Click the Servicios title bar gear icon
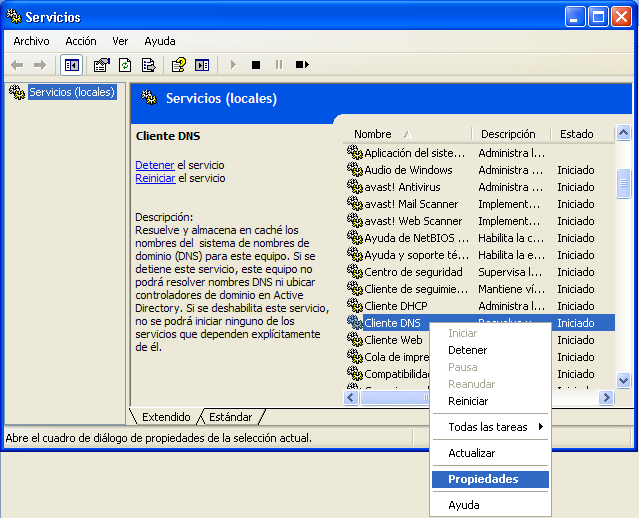 14,16
